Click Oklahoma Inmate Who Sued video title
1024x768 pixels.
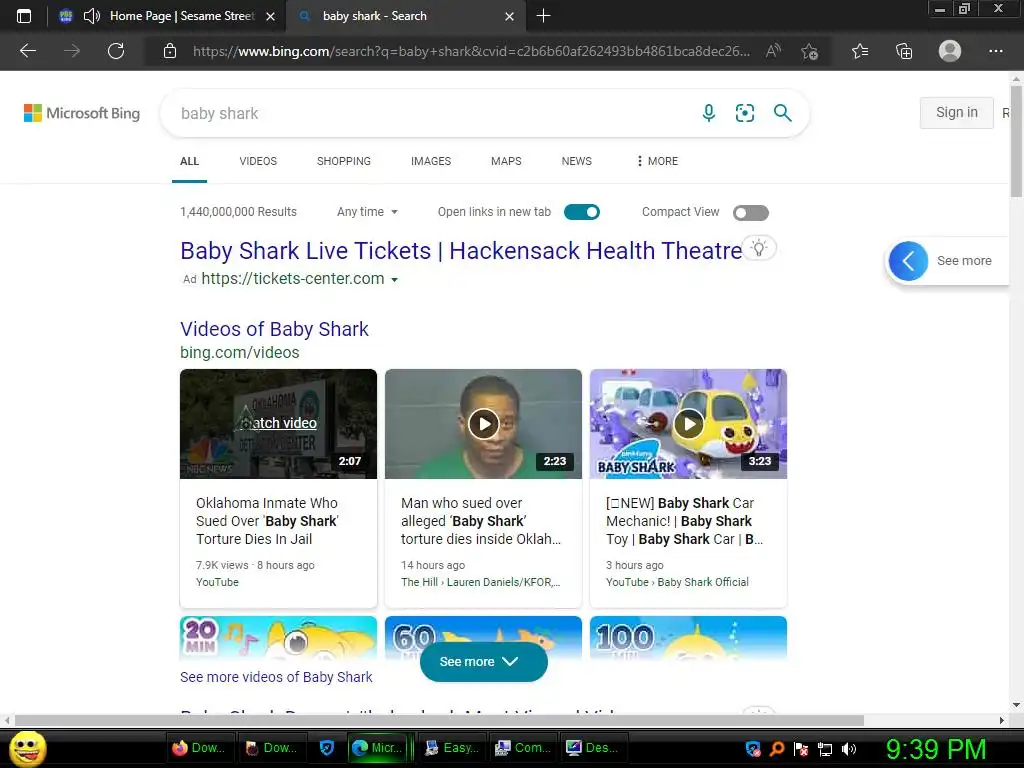tap(267, 521)
